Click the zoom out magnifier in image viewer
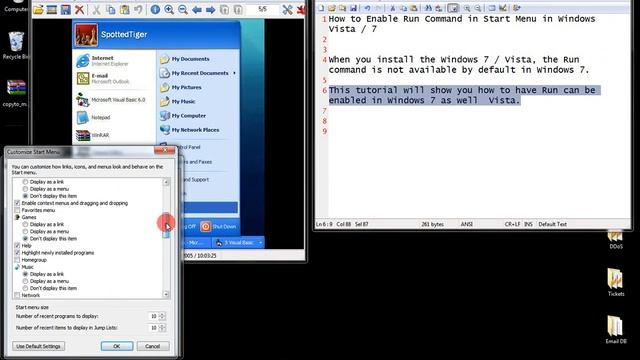Viewport: 640px width, 360px height. pyautogui.click(x=183, y=9)
